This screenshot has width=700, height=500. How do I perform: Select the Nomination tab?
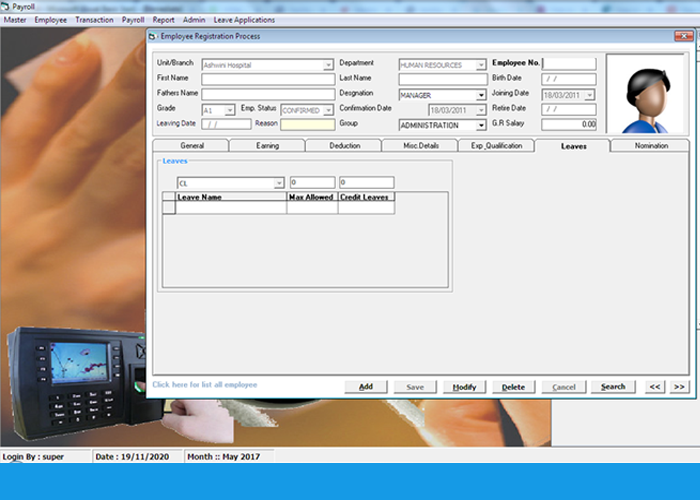pyautogui.click(x=651, y=146)
